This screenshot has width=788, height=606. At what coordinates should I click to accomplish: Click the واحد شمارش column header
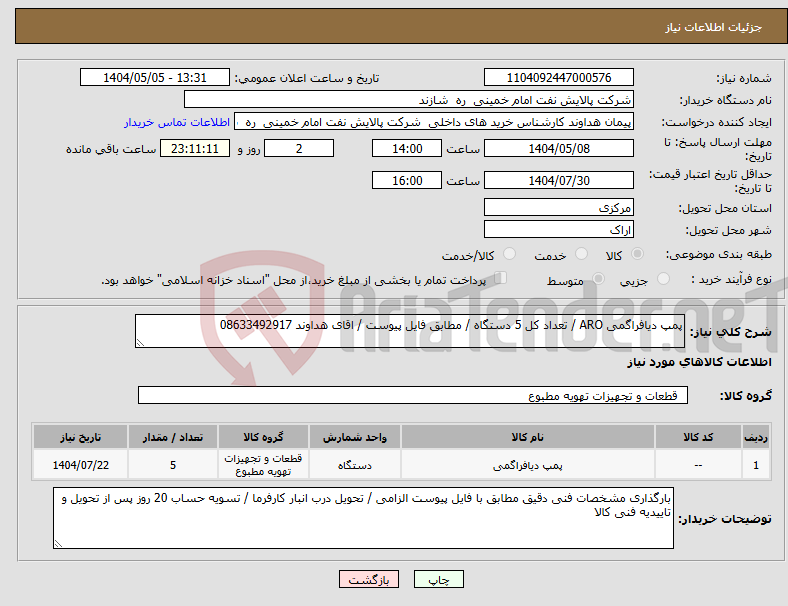coord(355,437)
